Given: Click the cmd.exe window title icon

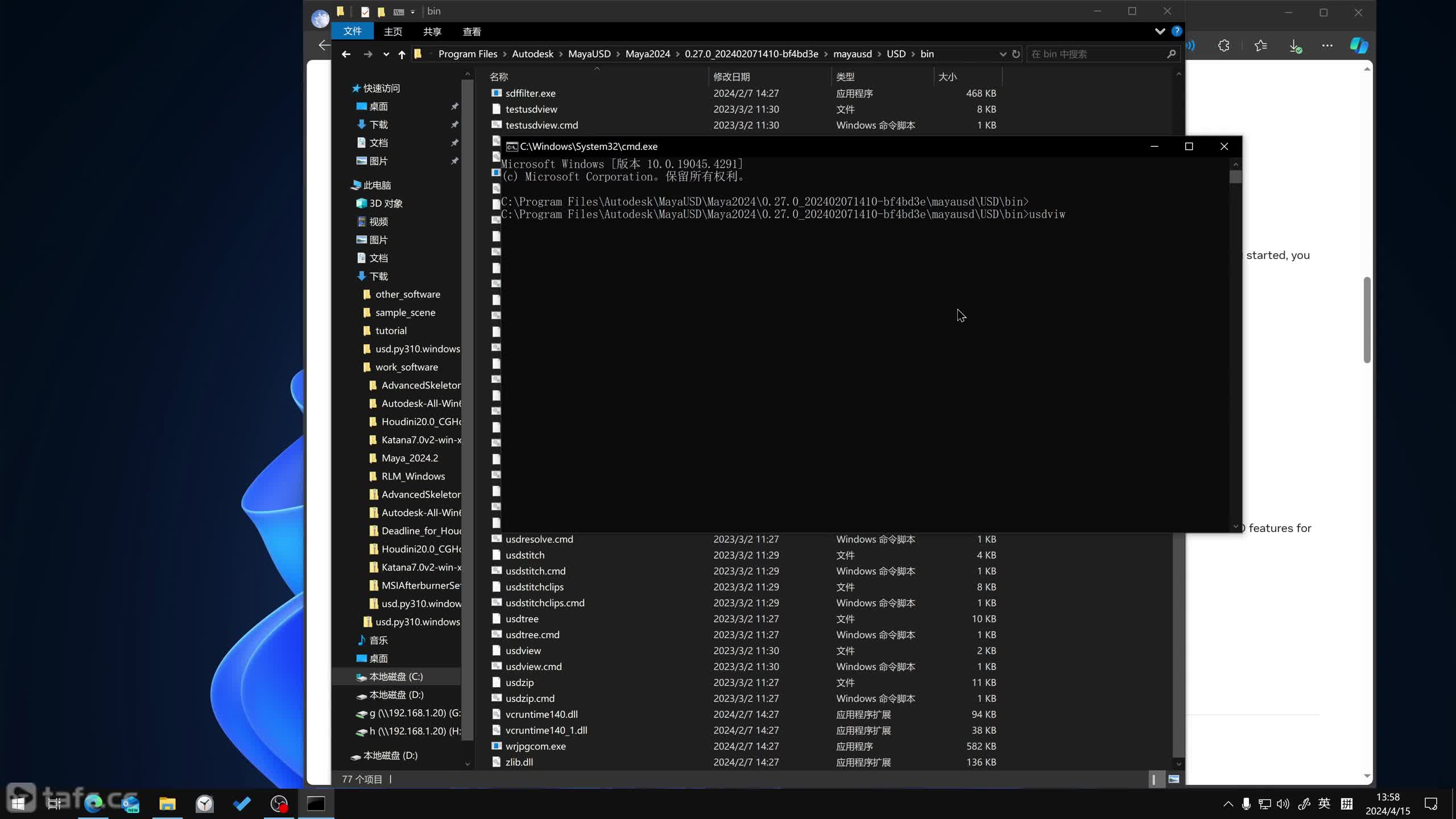Looking at the screenshot, I should click(512, 147).
